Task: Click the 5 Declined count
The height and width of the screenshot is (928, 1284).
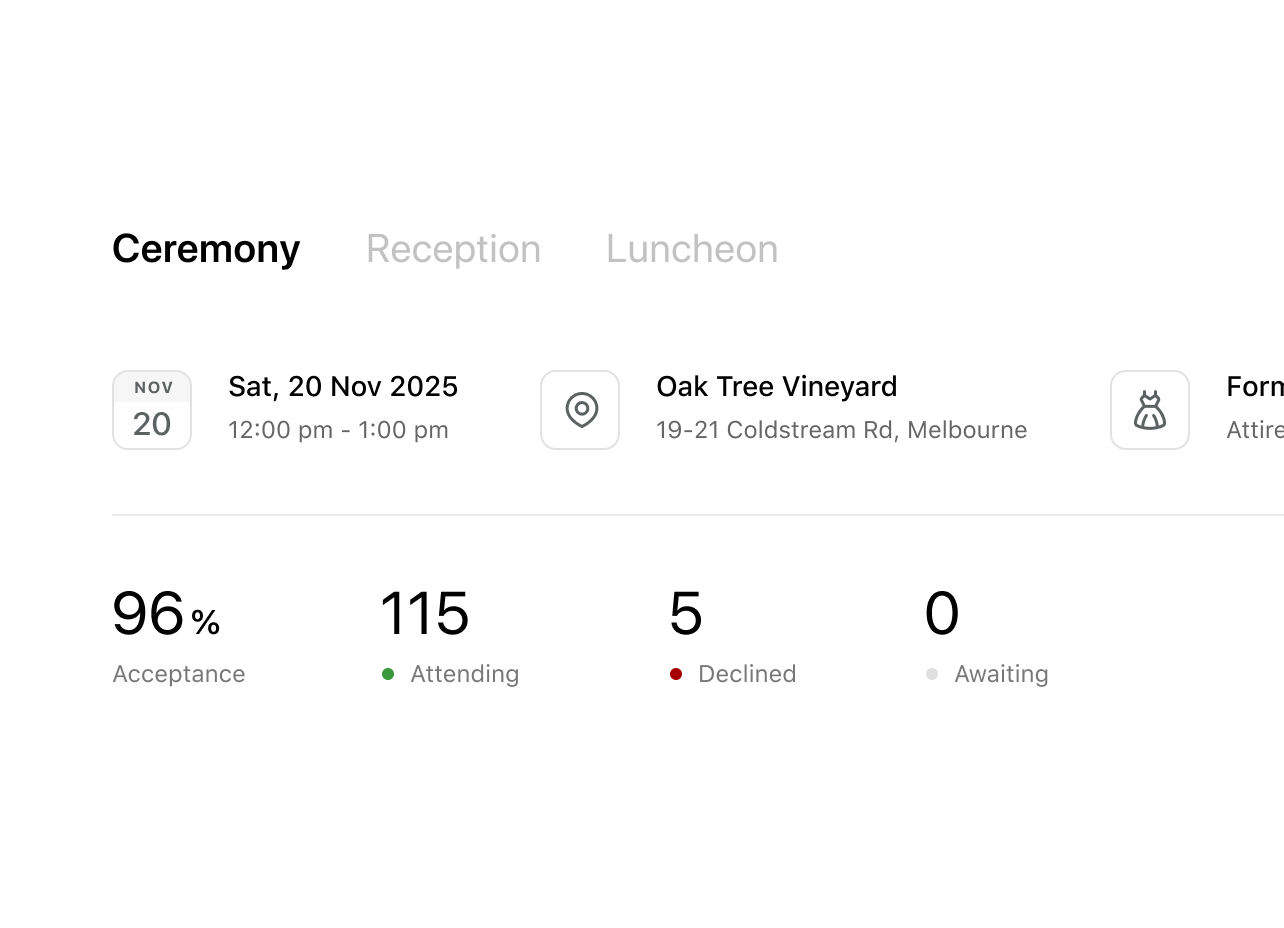Action: (687, 613)
